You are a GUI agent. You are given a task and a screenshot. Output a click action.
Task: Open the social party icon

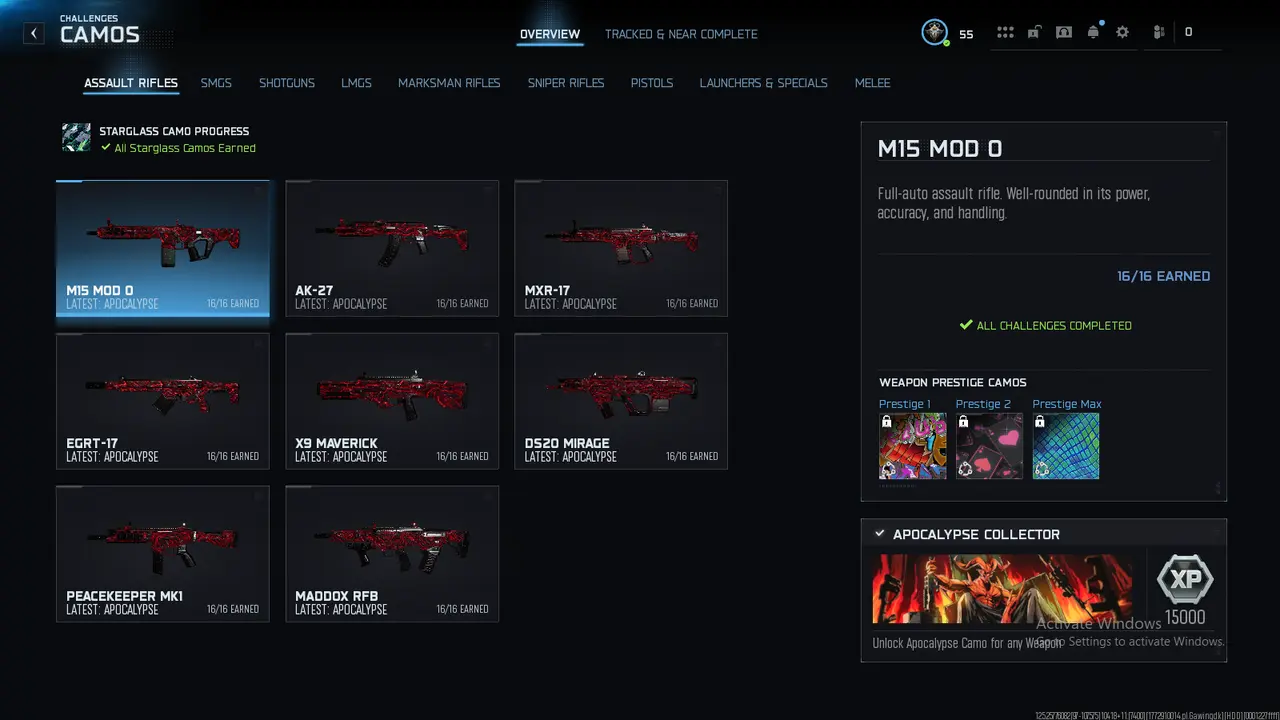click(x=1159, y=32)
